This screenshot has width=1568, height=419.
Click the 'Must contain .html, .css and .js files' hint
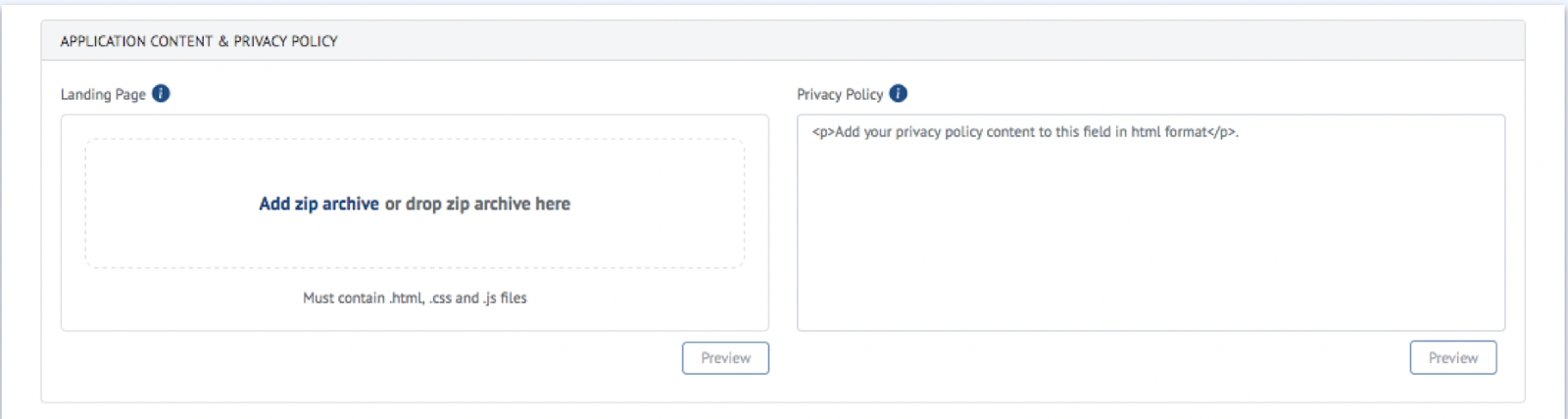pos(415,298)
